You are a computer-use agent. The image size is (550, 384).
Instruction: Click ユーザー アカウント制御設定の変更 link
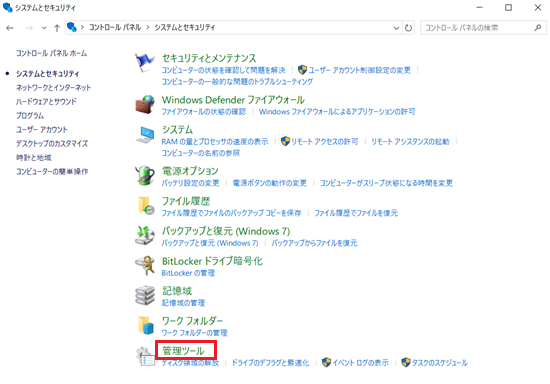coord(359,70)
